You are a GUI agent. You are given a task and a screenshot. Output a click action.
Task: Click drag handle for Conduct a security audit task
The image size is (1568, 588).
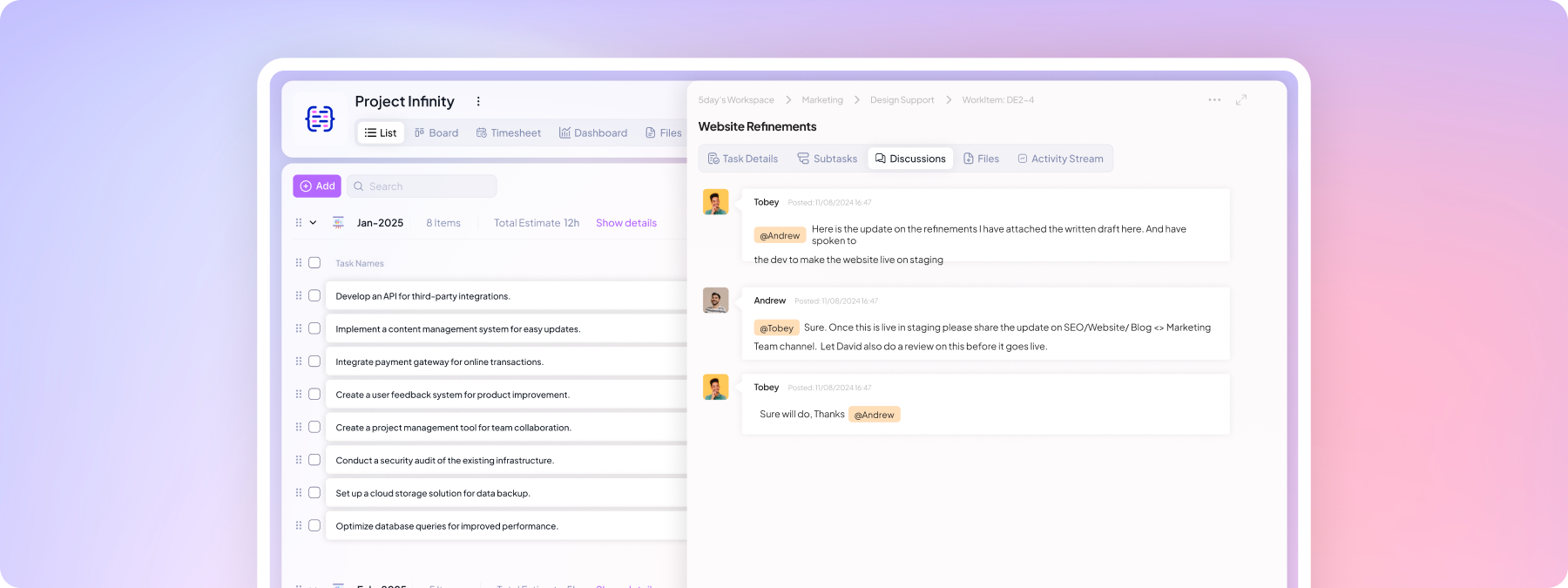[299, 460]
